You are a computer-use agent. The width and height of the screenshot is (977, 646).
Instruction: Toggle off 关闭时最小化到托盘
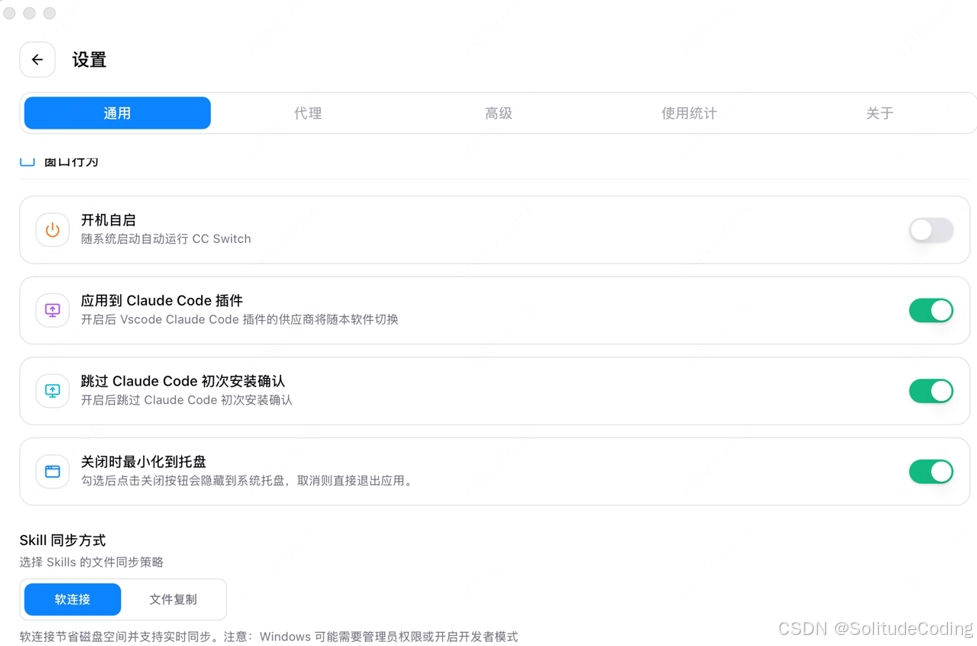930,471
